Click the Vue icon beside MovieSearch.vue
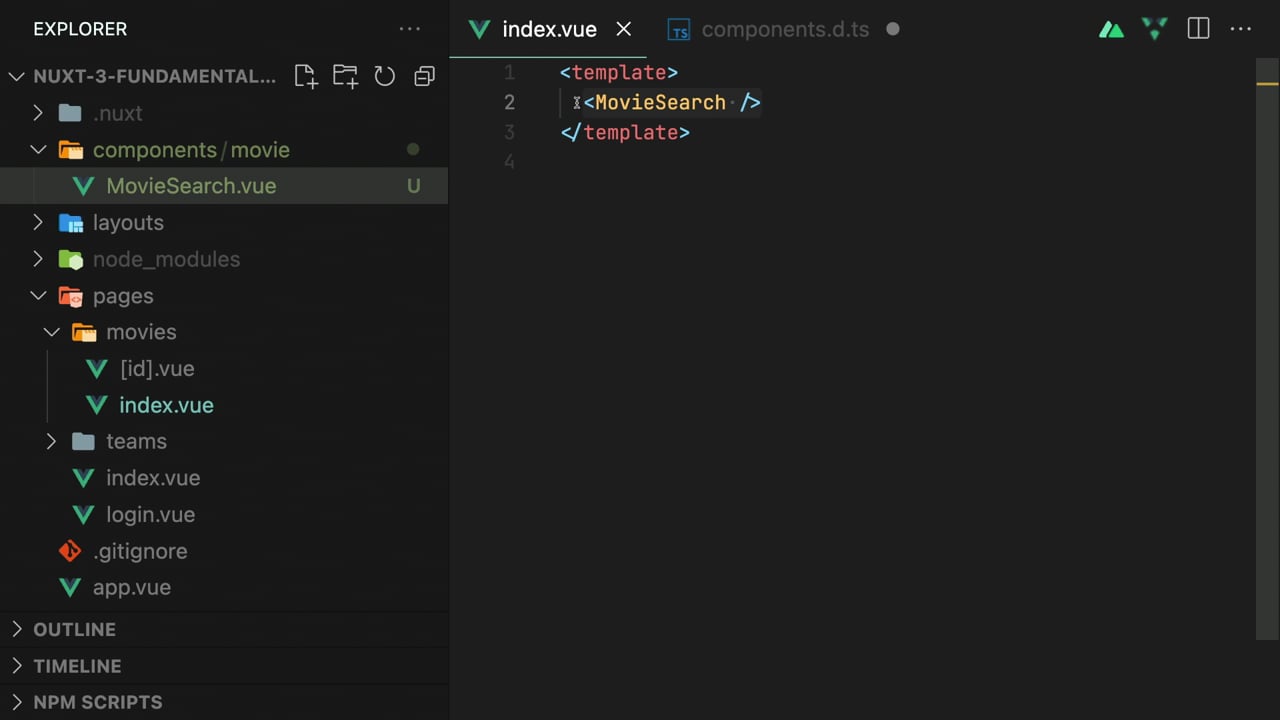The height and width of the screenshot is (720, 1280). 84,187
